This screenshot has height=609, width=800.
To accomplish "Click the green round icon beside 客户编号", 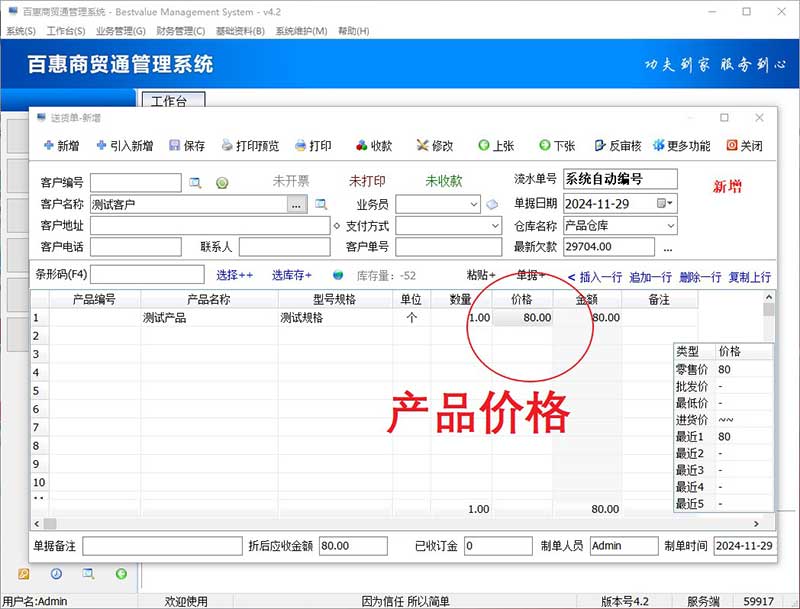I will tap(222, 183).
